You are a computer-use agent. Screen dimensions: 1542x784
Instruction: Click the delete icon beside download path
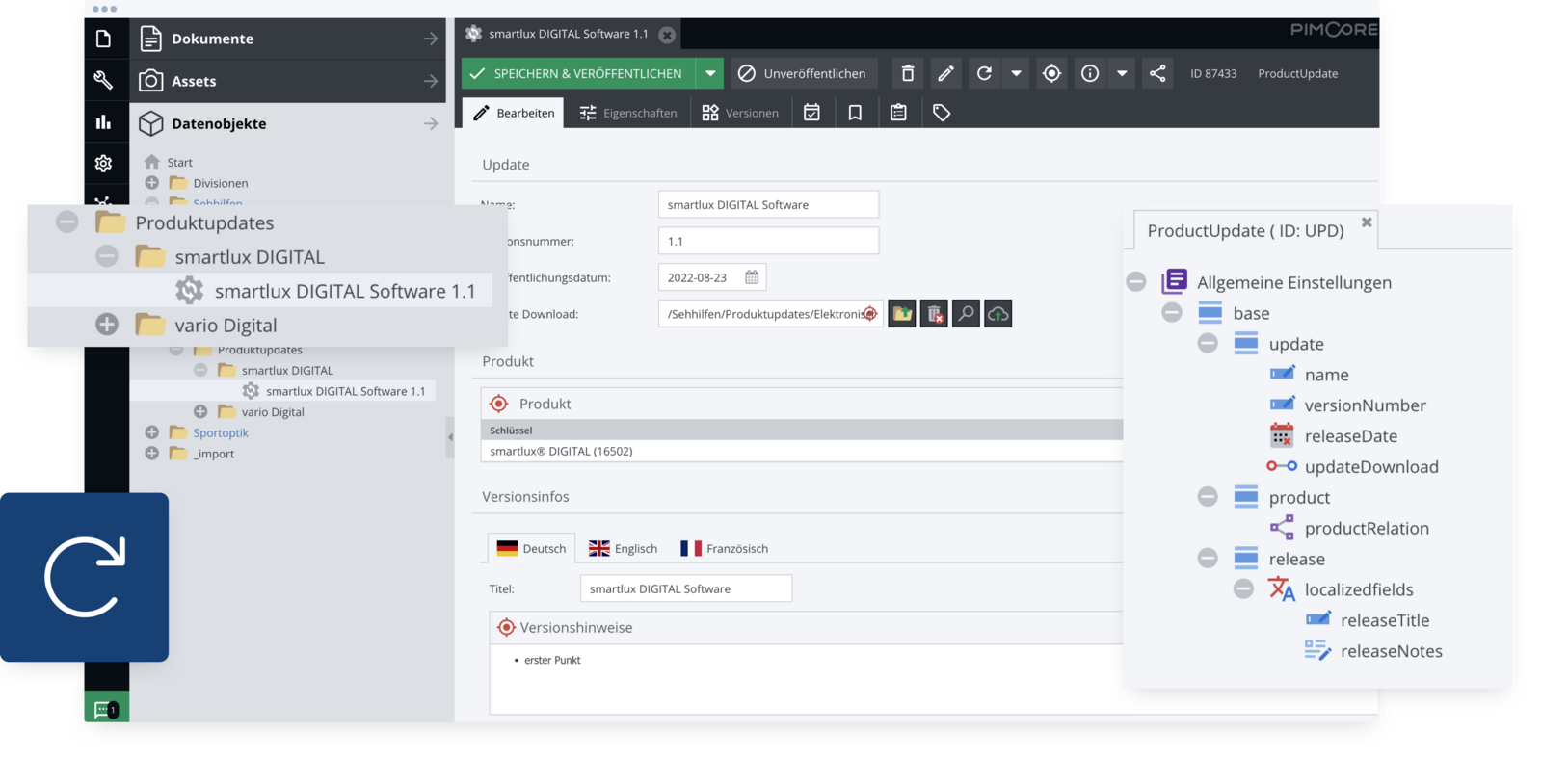(934, 314)
